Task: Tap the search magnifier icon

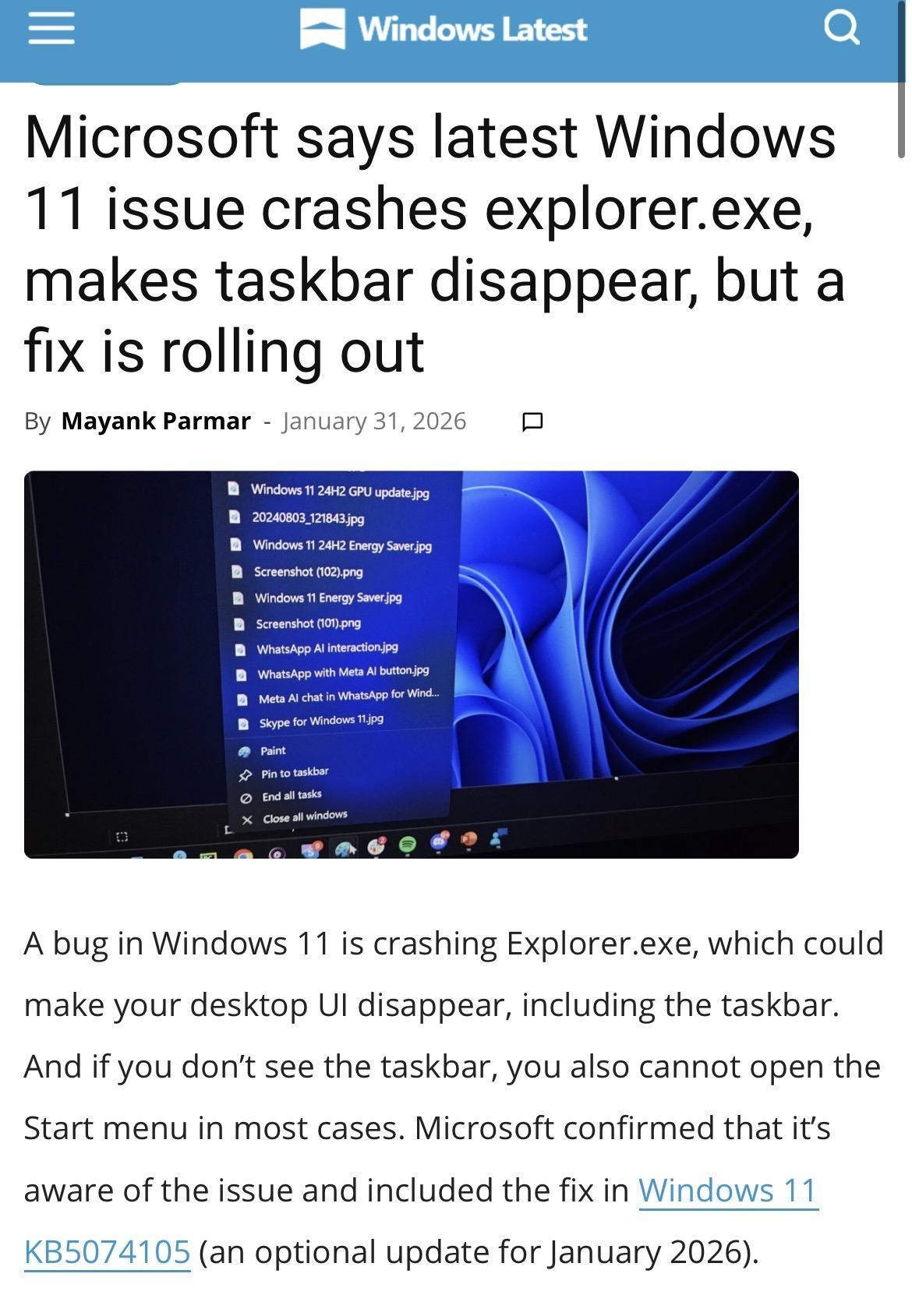Action: point(842,28)
